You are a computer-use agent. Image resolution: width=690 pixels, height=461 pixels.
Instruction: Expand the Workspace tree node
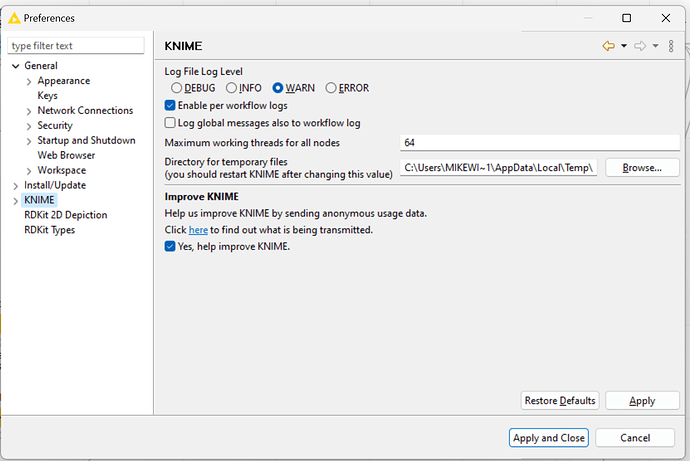coord(29,171)
